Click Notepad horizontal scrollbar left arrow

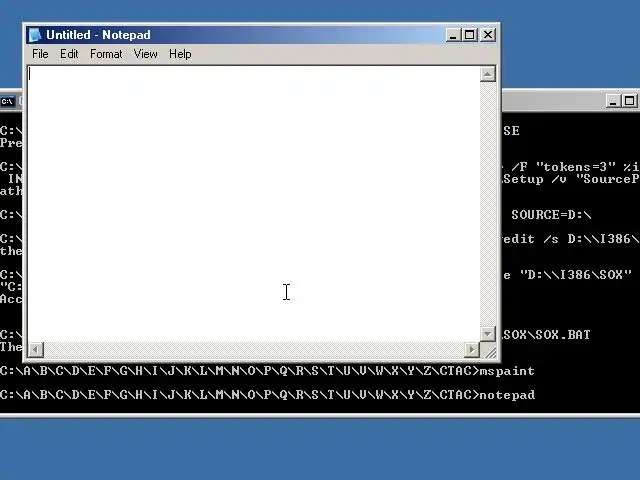pos(36,350)
